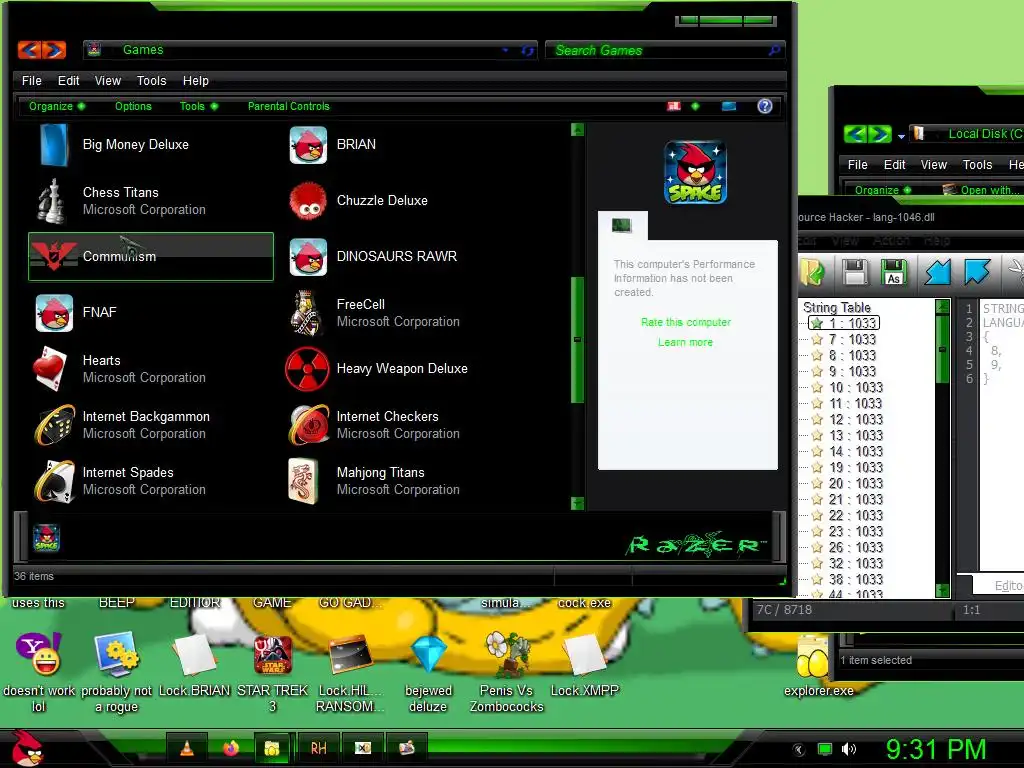Expand the Games address bar dropdown arrow
Viewport: 1024px width, 768px height.
[x=505, y=50]
